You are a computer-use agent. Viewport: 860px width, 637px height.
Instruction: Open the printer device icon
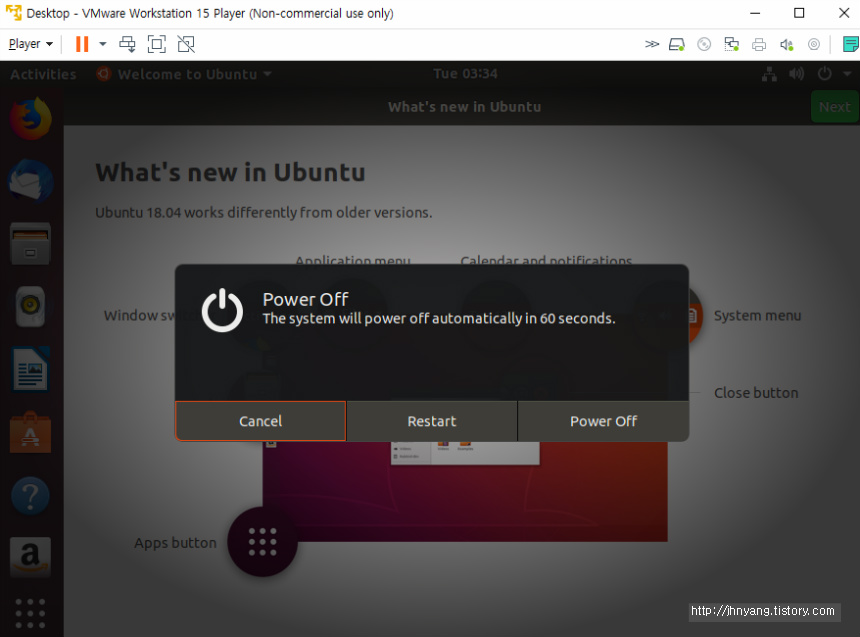coord(759,44)
